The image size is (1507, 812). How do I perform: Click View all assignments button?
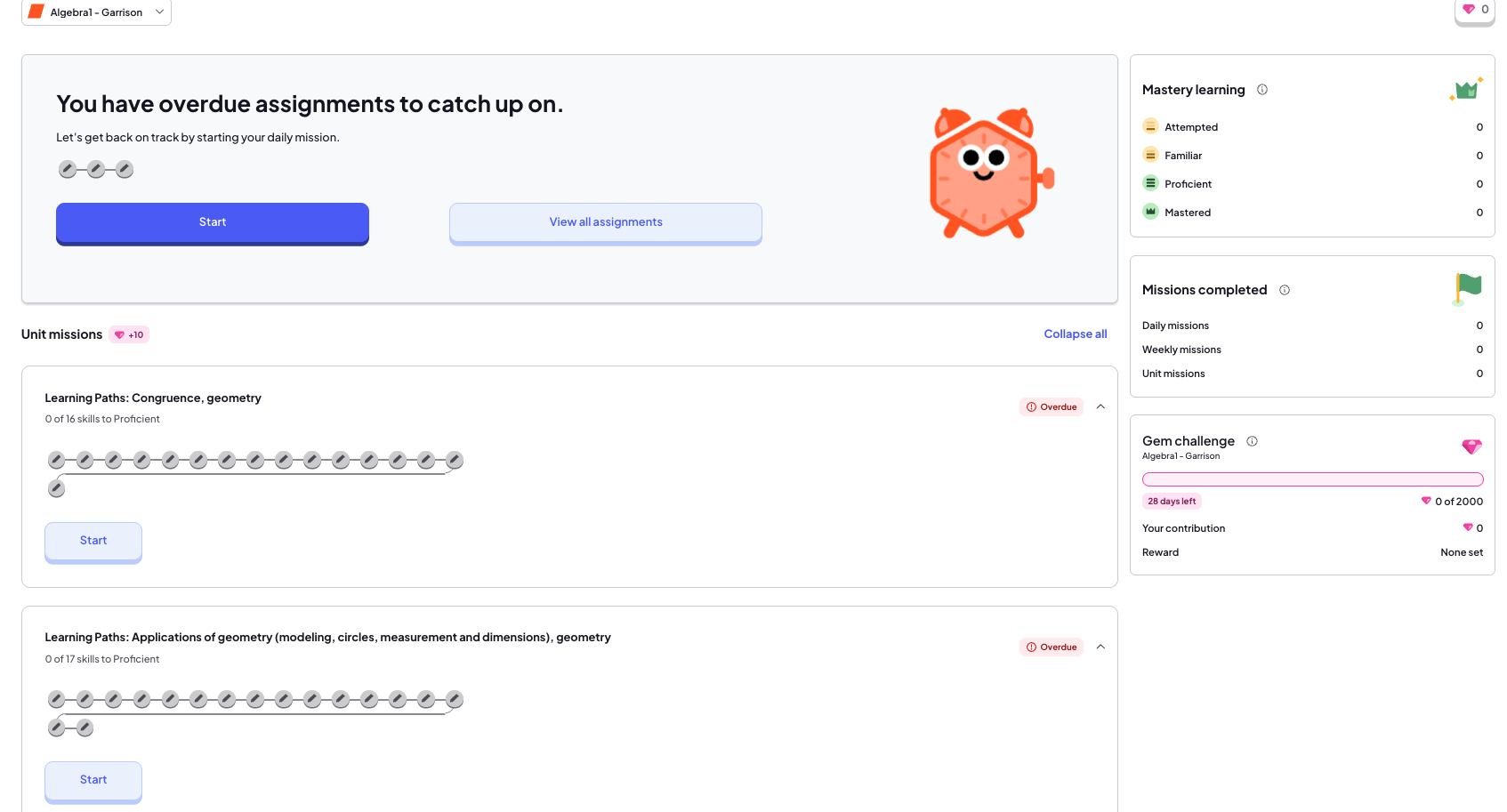[x=606, y=222]
